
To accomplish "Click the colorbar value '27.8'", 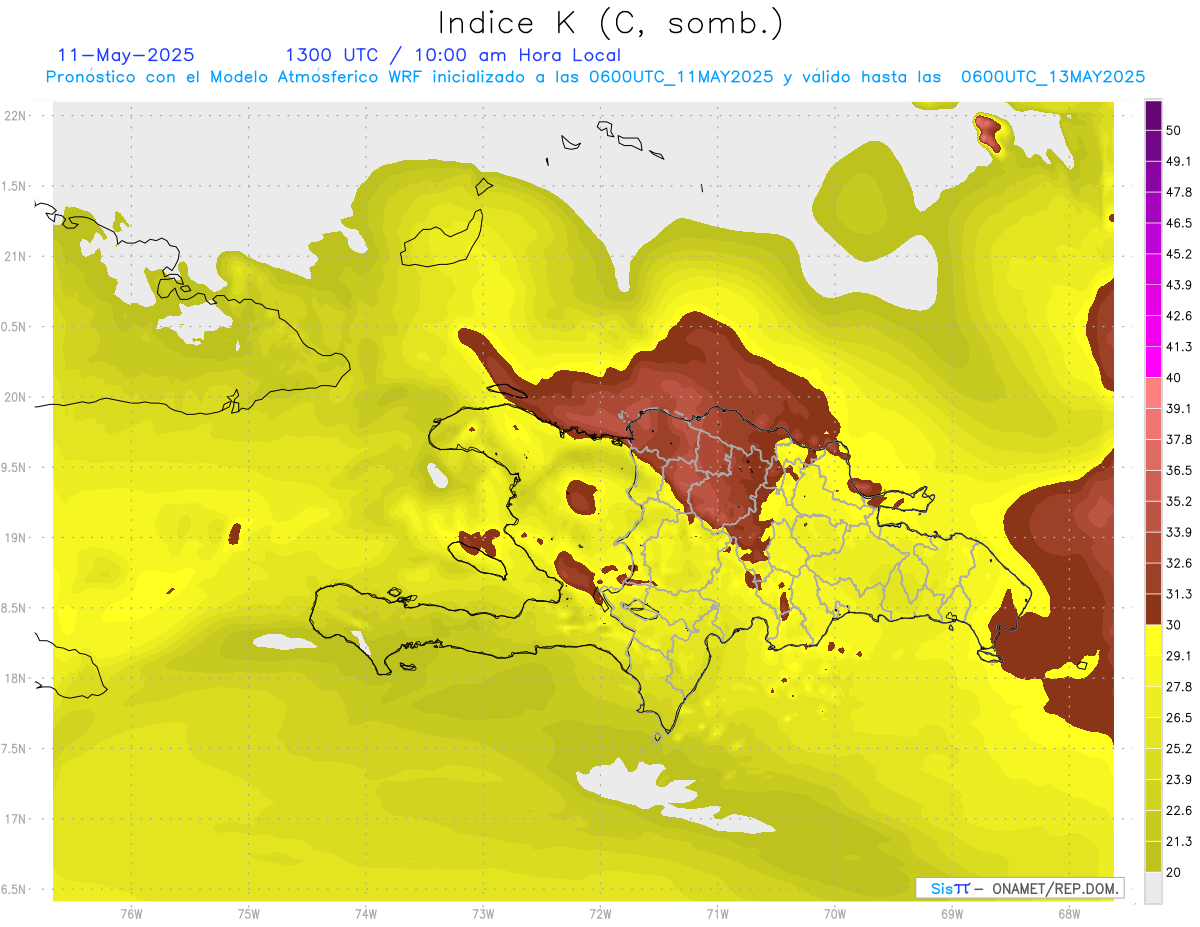I will 1179,687.
